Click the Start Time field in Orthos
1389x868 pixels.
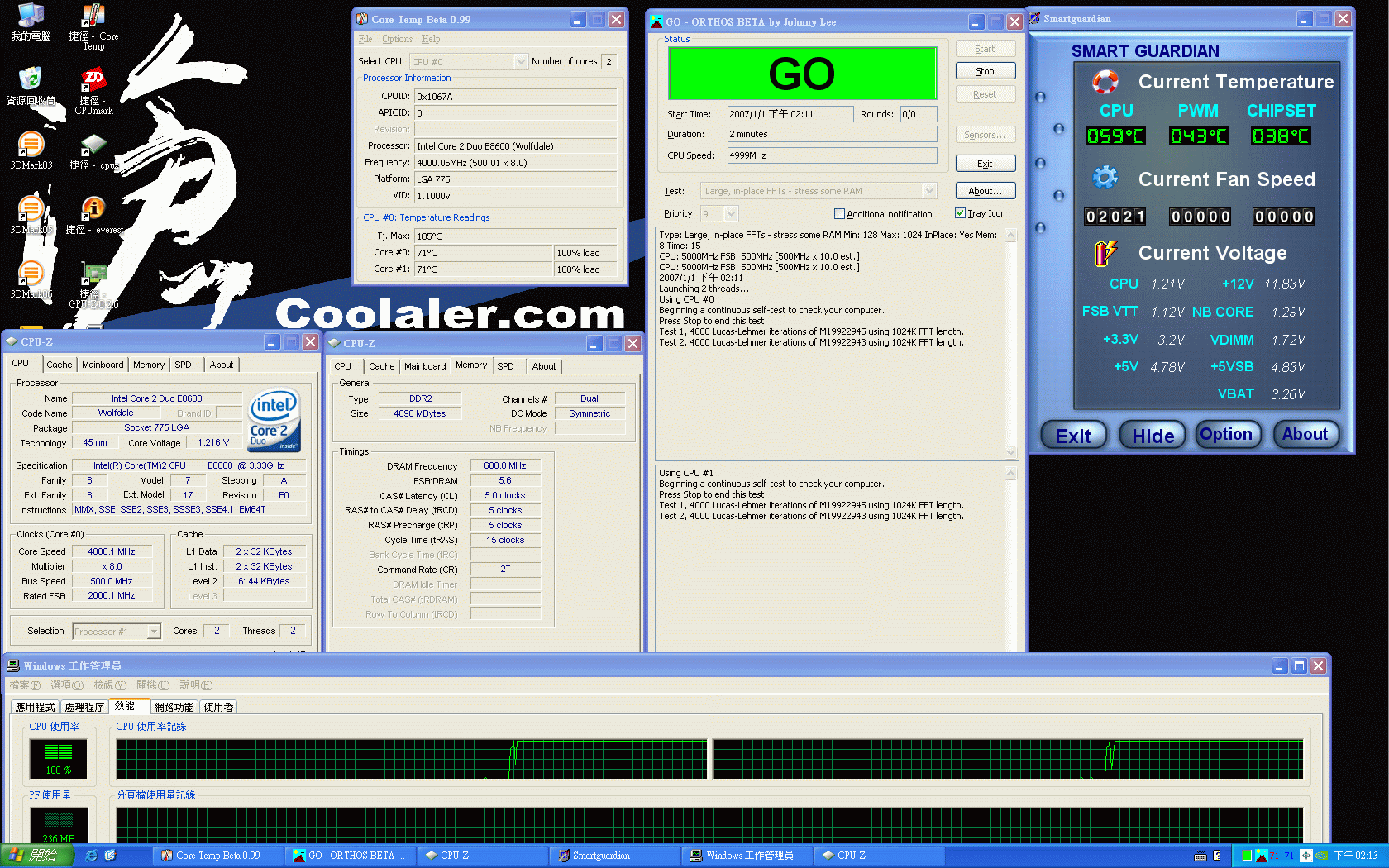[x=790, y=114]
